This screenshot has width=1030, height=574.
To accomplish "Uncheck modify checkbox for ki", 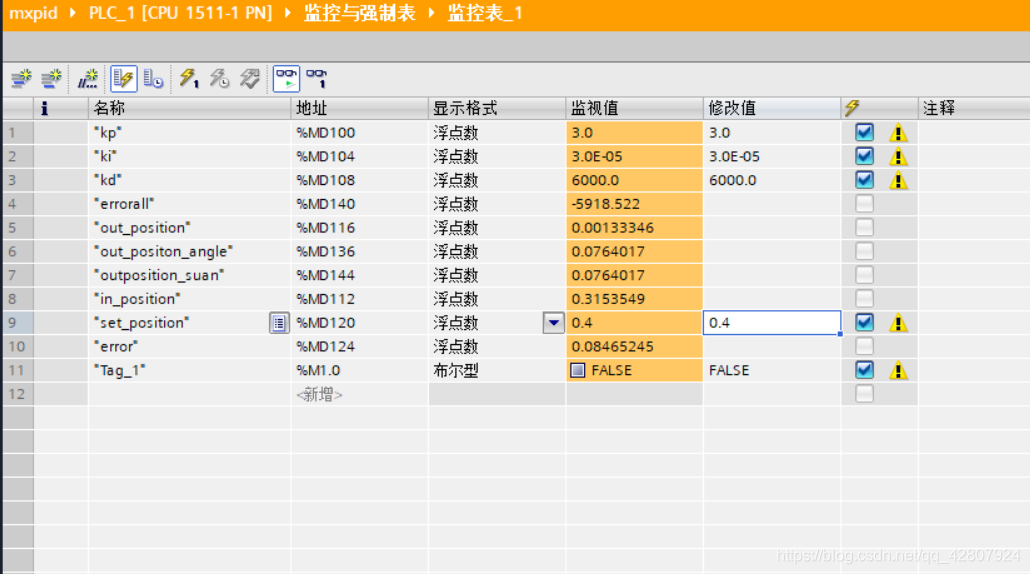I will 864,156.
